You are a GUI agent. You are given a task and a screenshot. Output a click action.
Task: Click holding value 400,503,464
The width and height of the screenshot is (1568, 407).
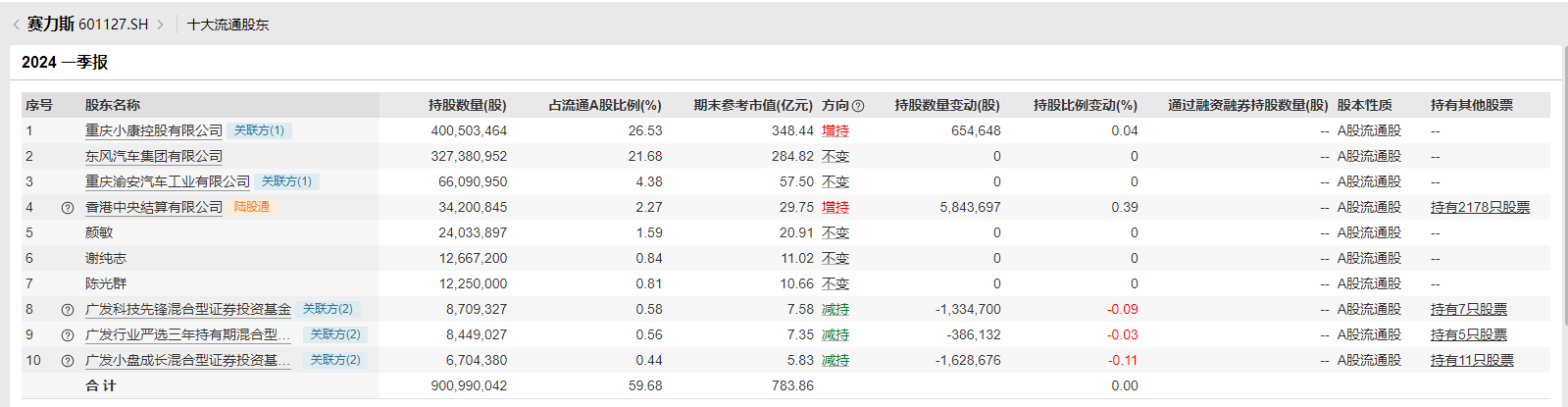(x=469, y=130)
